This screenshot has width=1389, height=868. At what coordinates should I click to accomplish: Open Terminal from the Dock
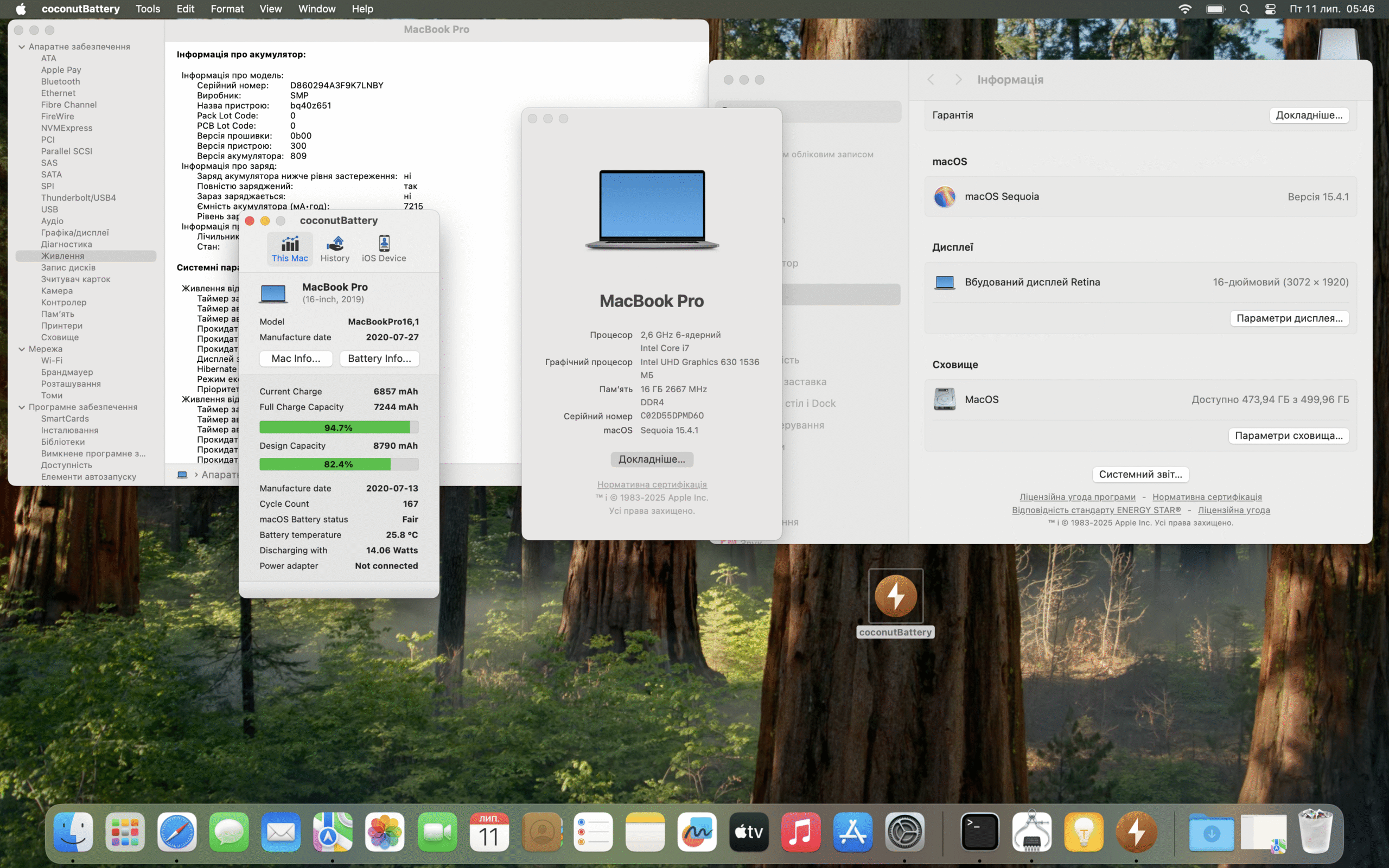click(x=980, y=832)
